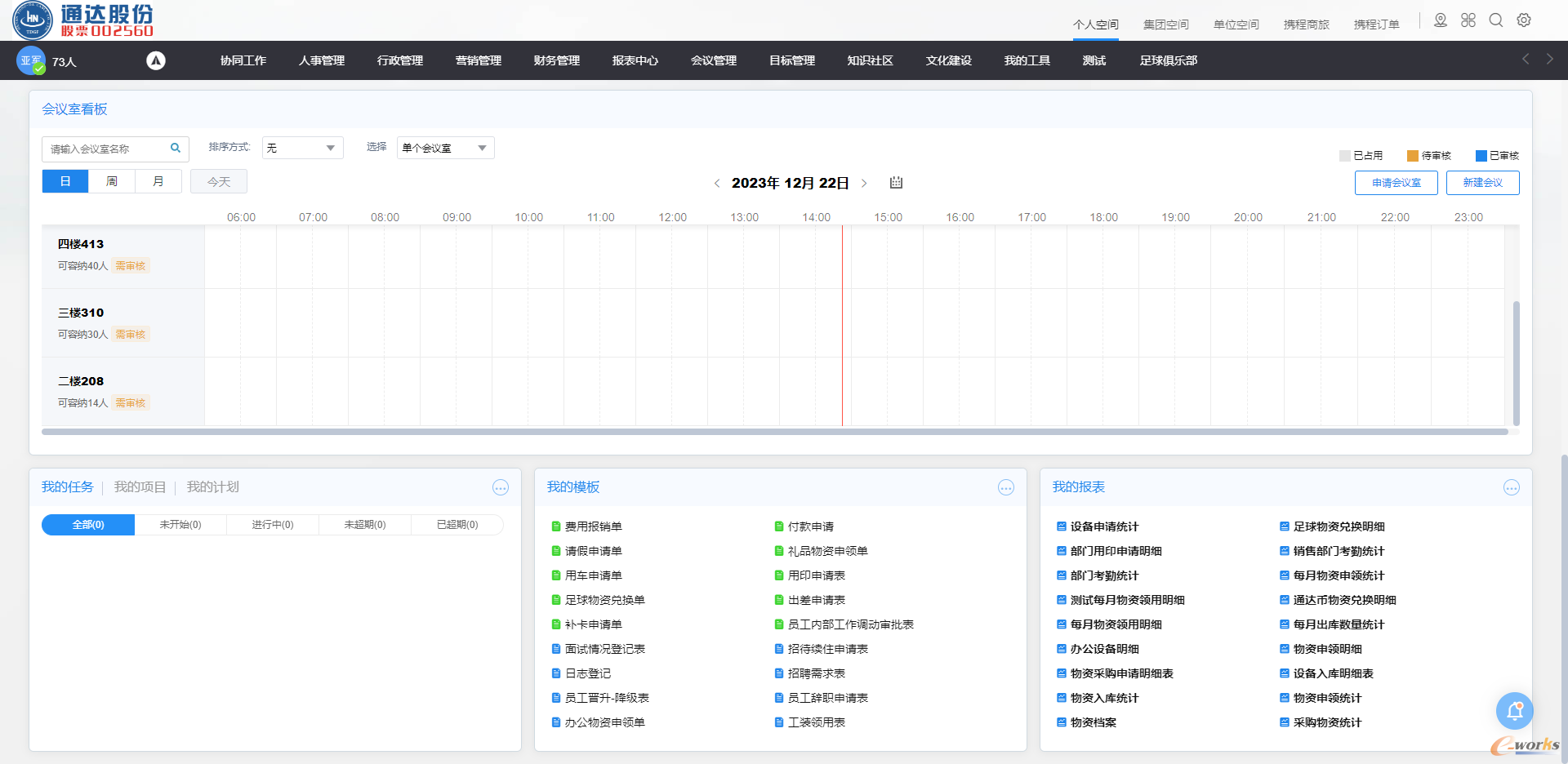The width and height of the screenshot is (1568, 764).
Task: Switch to 个人空间 tab
Action: 1096,24
